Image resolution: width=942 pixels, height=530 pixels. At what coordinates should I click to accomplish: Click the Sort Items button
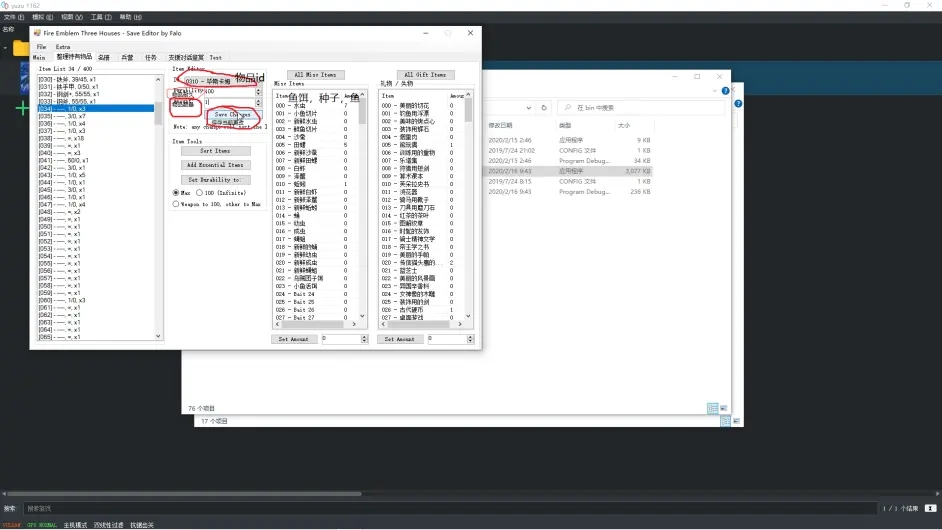click(x=215, y=151)
